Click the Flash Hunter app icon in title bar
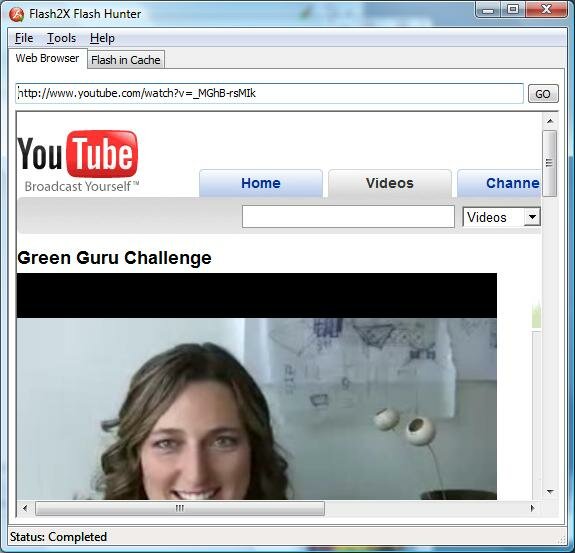Image resolution: width=575 pixels, height=553 pixels. 16,14
